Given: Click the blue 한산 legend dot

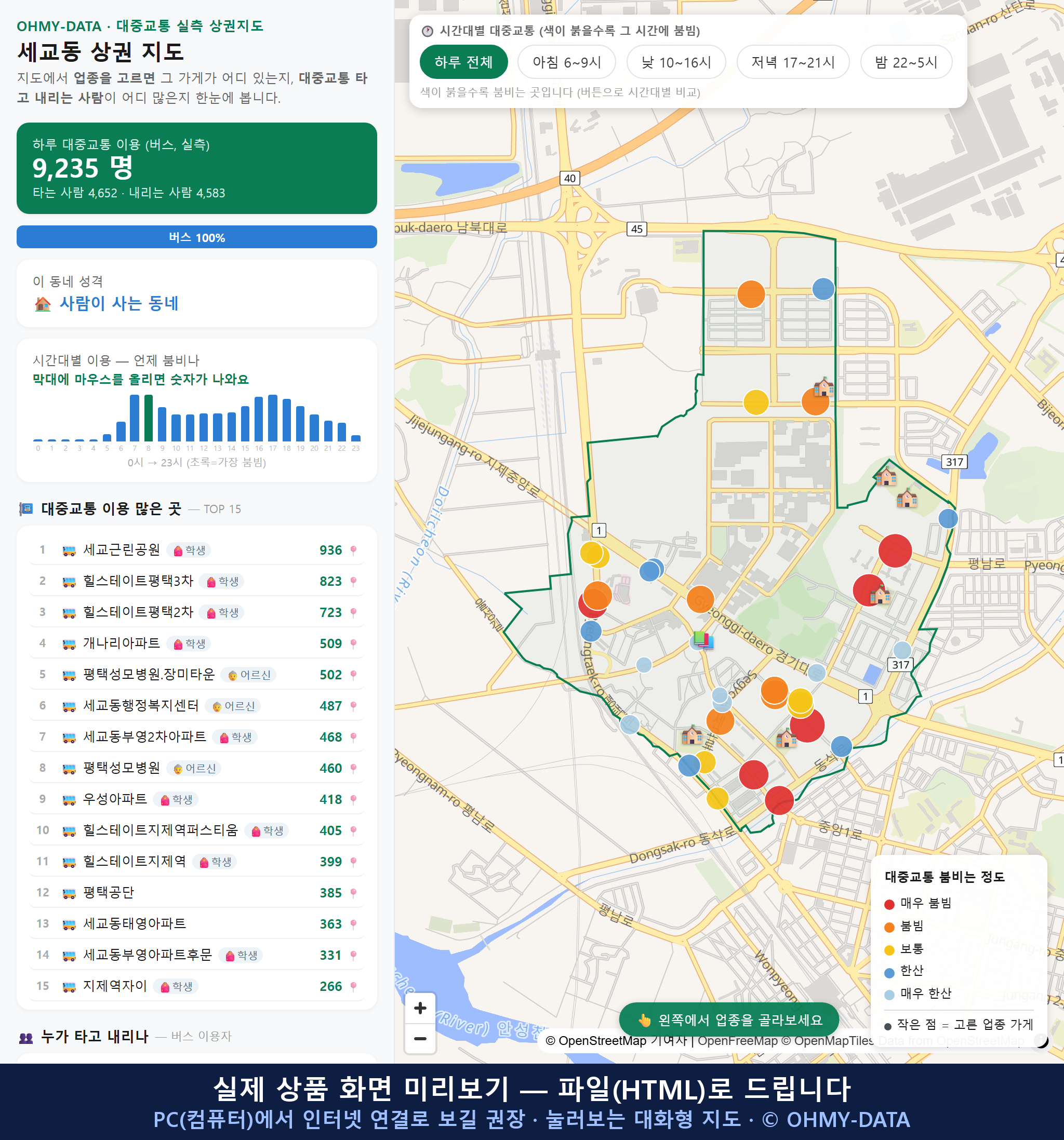Looking at the screenshot, I should point(889,973).
